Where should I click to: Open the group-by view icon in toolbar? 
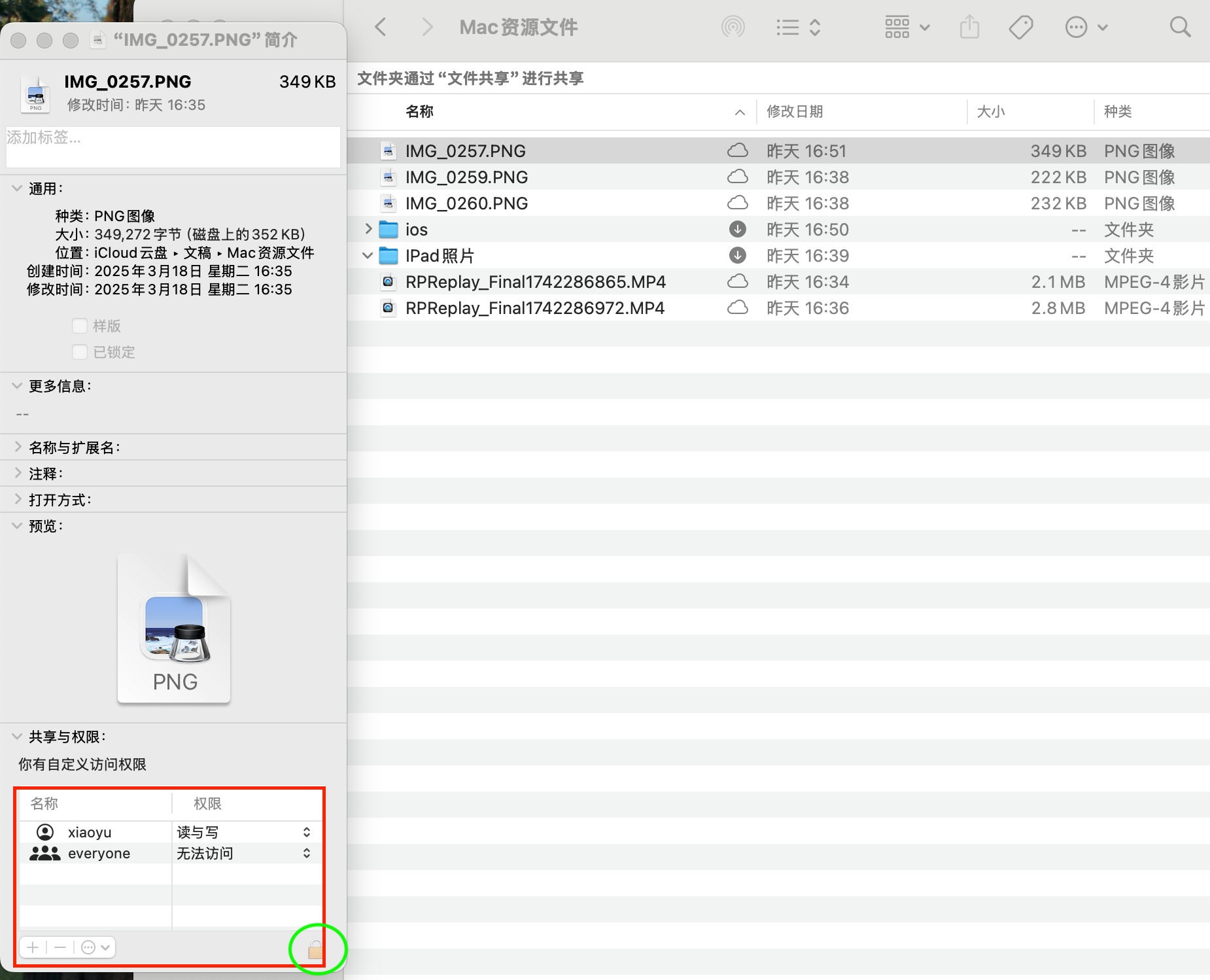[897, 27]
